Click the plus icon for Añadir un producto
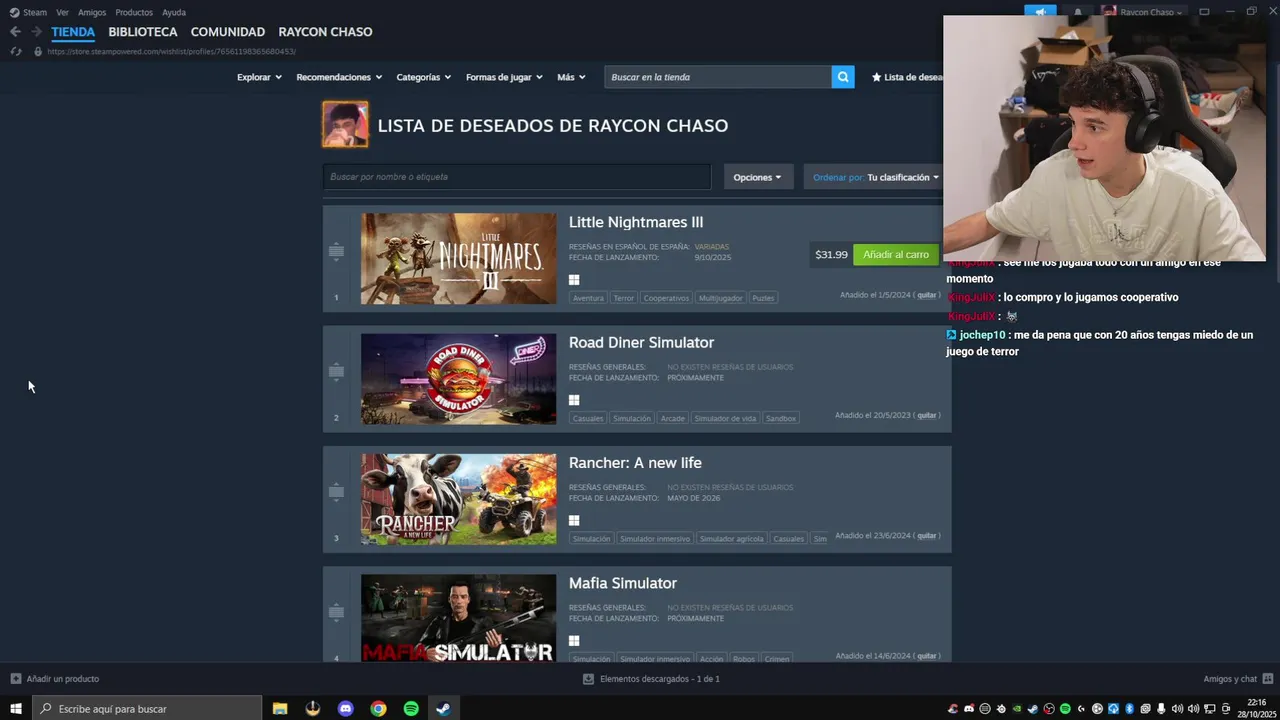This screenshot has width=1280, height=720. point(15,679)
